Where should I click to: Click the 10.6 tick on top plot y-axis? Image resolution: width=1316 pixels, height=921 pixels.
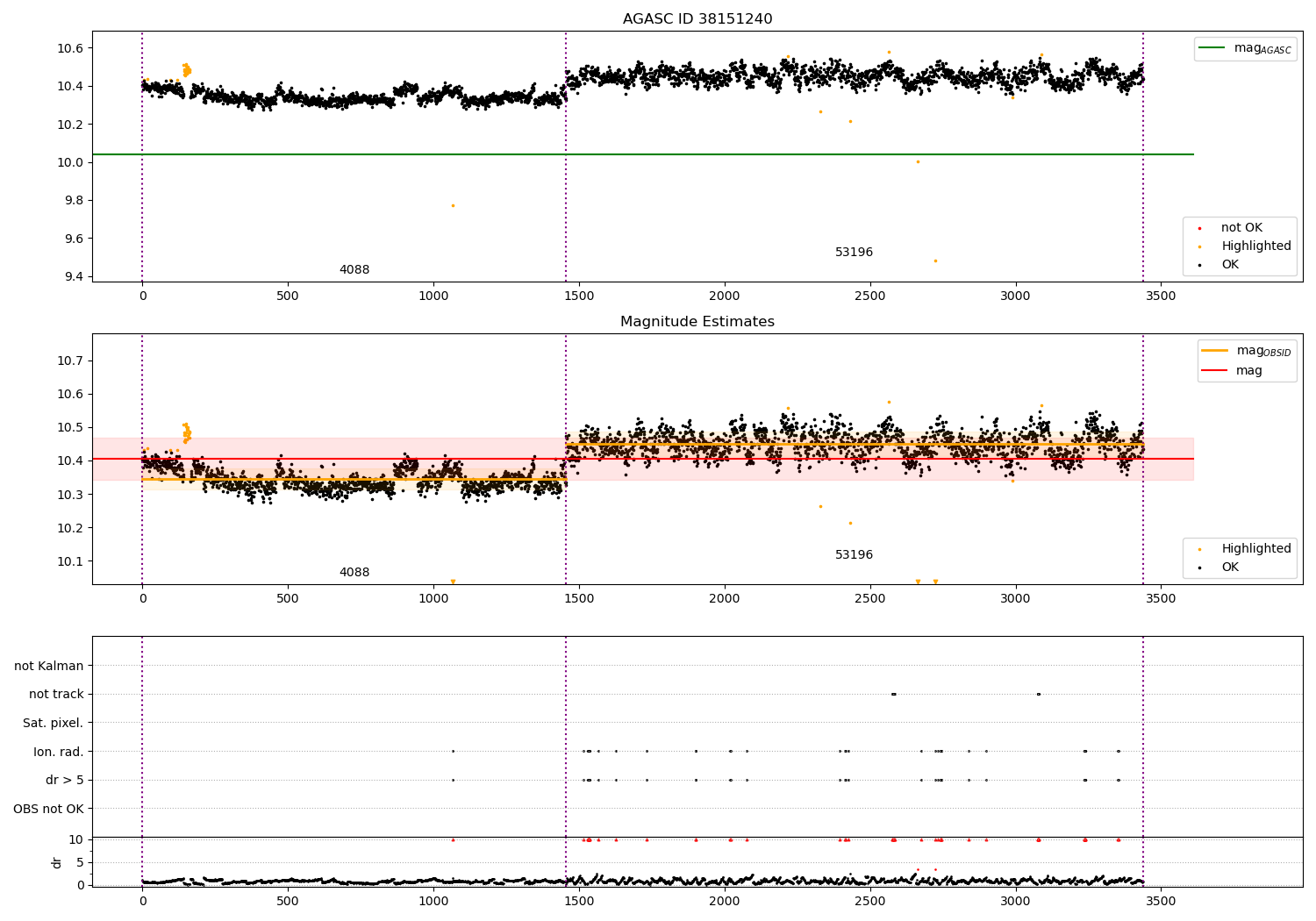point(70,48)
